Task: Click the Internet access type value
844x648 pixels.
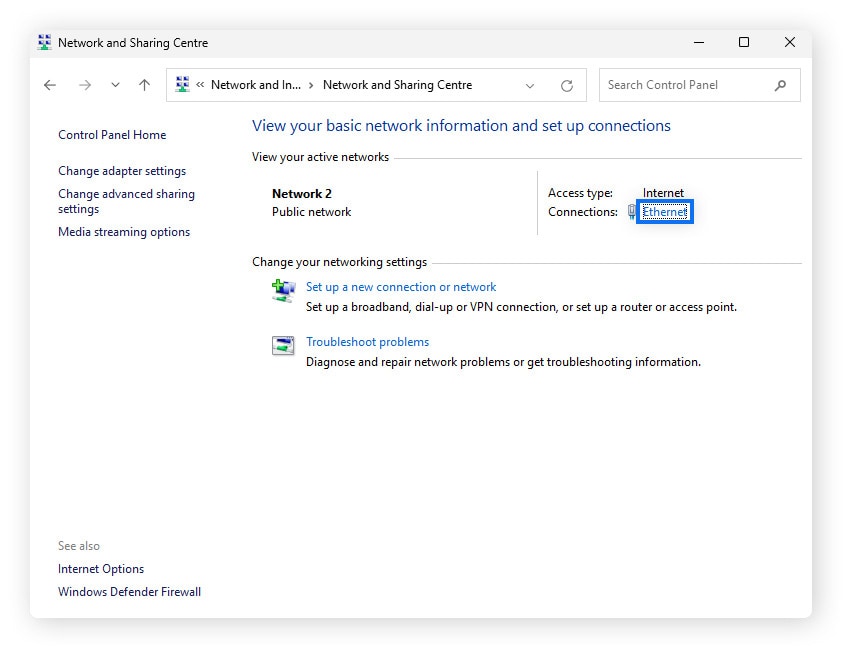Action: pos(663,193)
